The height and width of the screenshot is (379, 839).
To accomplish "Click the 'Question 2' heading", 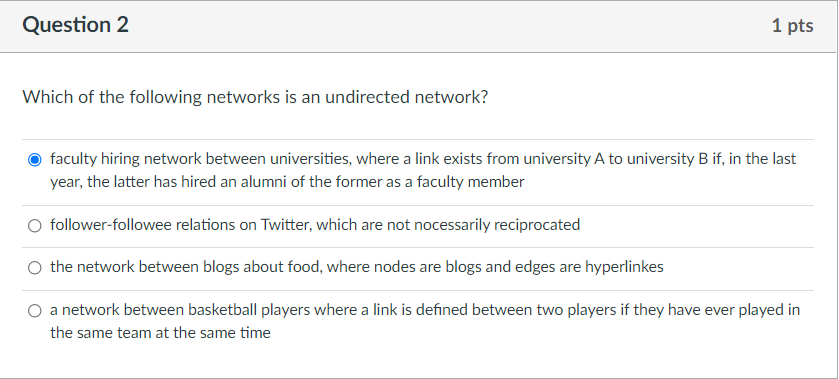I will [x=75, y=25].
